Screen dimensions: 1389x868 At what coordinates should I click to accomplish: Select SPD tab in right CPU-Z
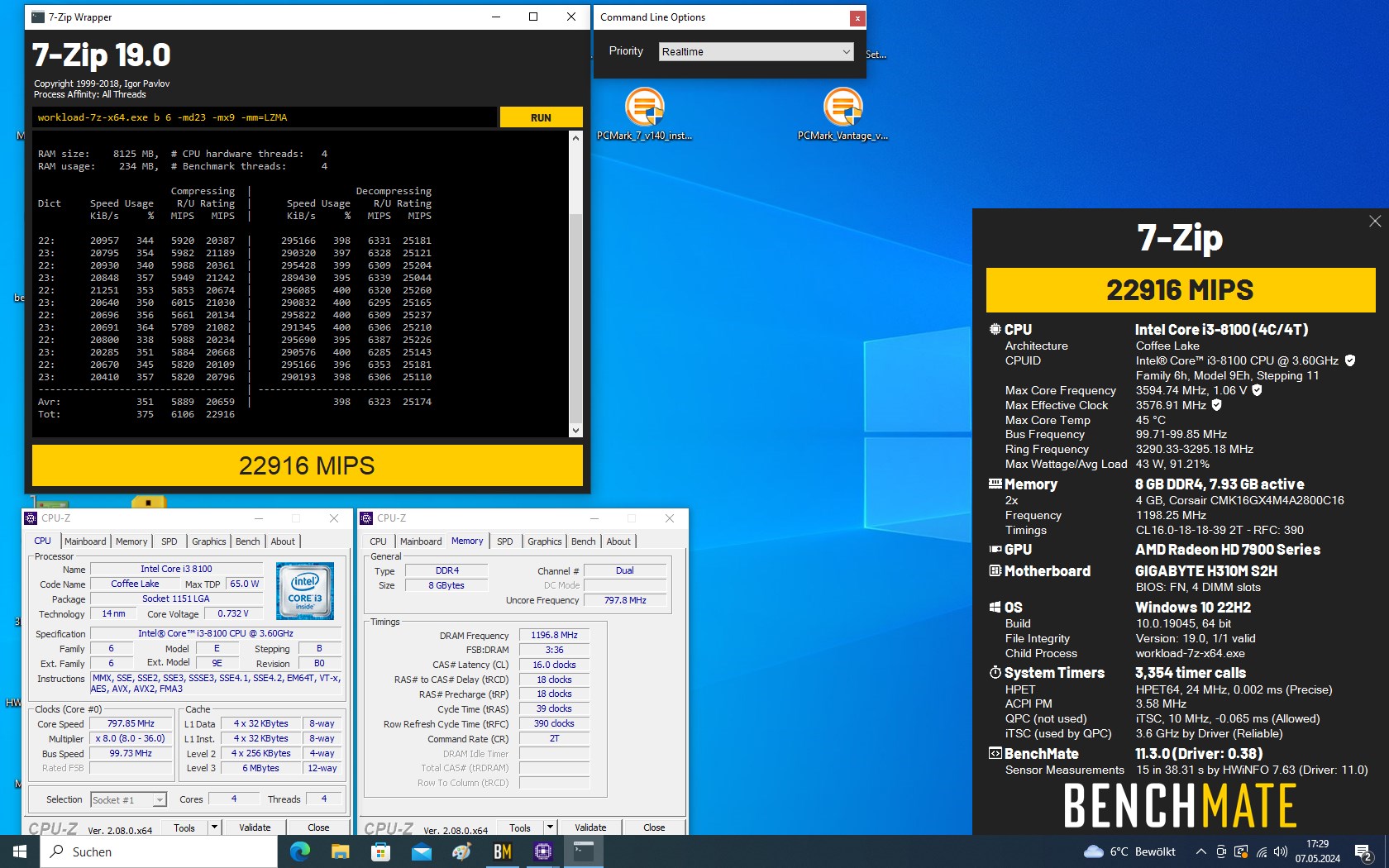point(504,541)
